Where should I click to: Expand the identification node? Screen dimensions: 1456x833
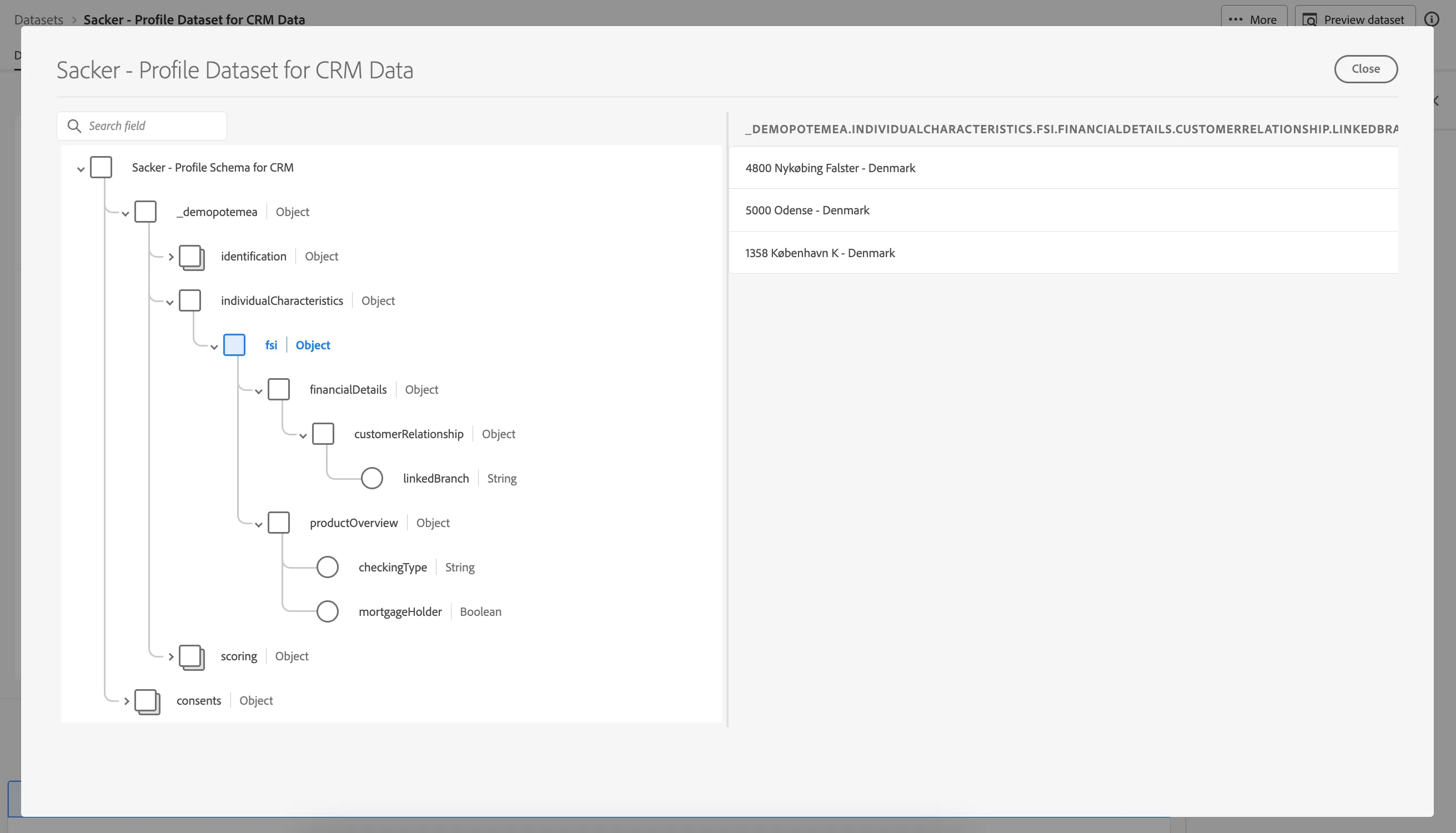[170, 257]
